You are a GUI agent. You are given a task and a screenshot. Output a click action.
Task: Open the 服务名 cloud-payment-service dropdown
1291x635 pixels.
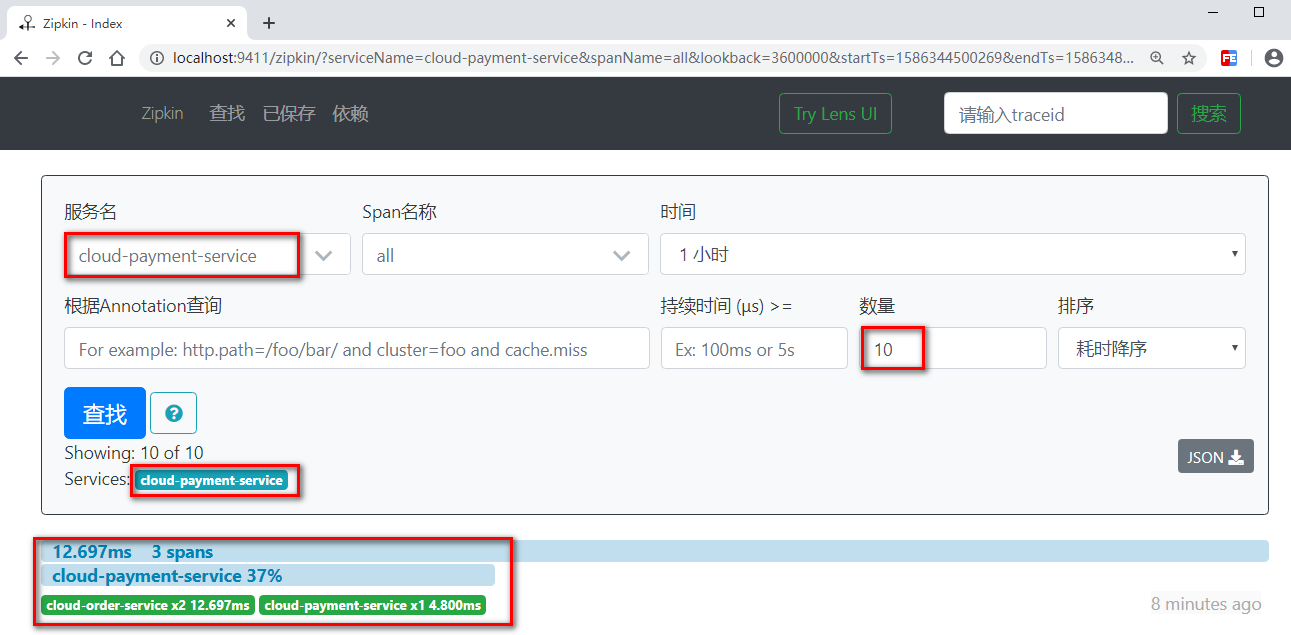[207, 255]
